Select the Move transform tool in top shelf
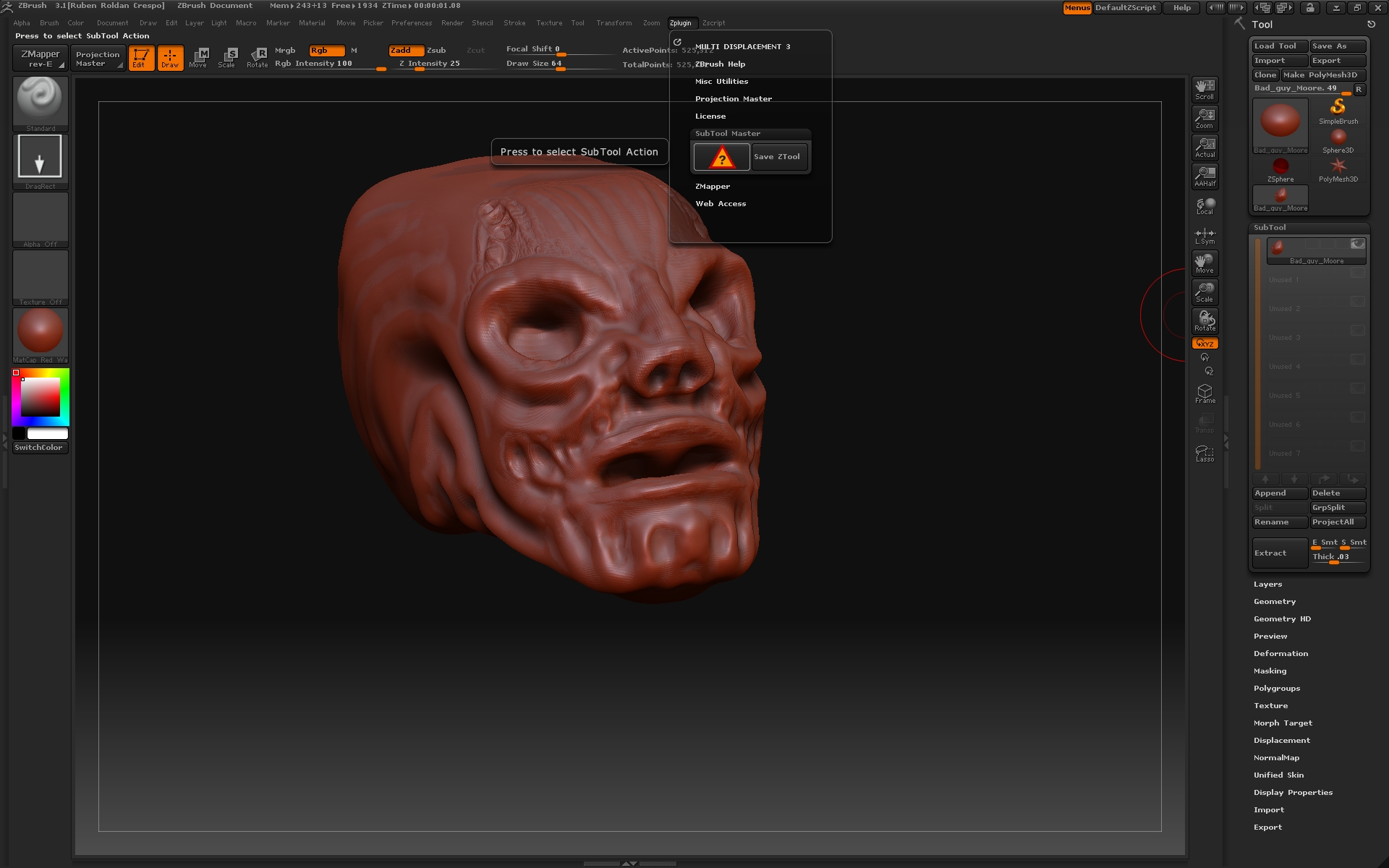 [x=198, y=58]
